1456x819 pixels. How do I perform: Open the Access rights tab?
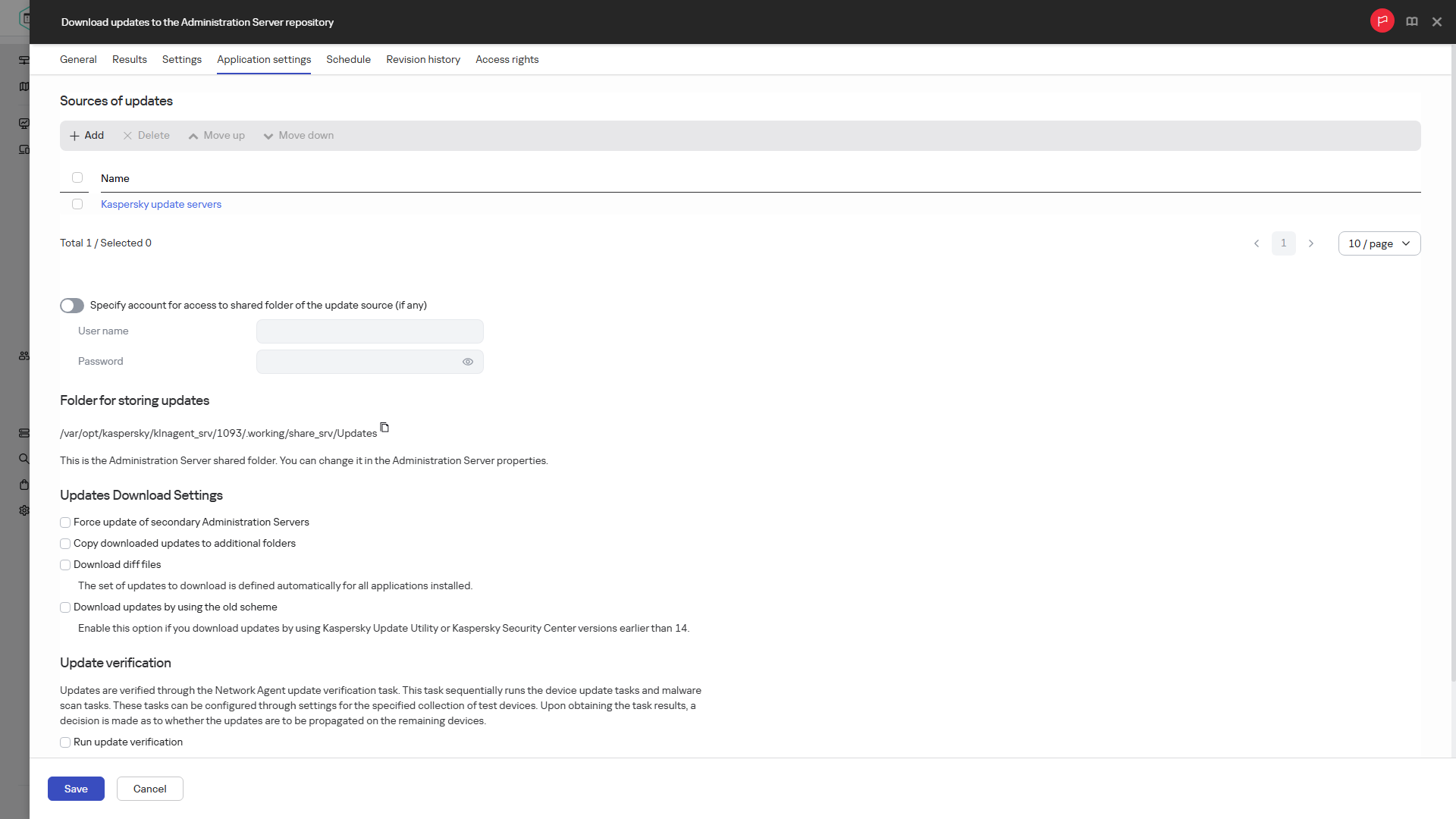point(507,59)
